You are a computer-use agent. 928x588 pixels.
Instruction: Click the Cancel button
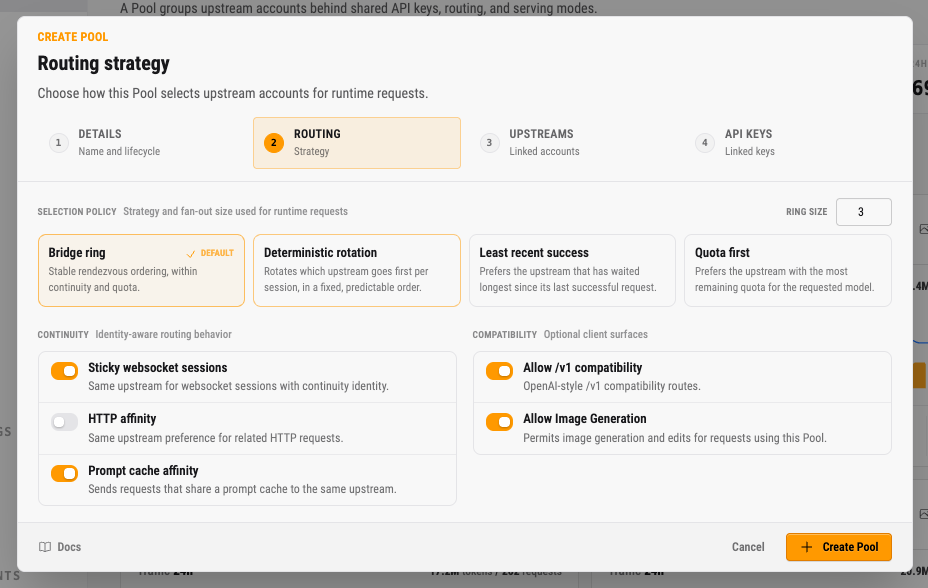click(748, 547)
